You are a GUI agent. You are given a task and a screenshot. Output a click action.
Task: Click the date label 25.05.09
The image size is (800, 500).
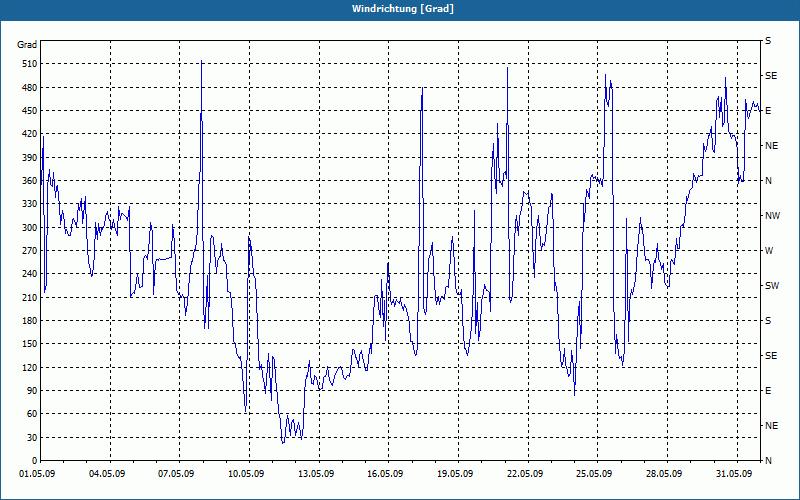(x=594, y=474)
